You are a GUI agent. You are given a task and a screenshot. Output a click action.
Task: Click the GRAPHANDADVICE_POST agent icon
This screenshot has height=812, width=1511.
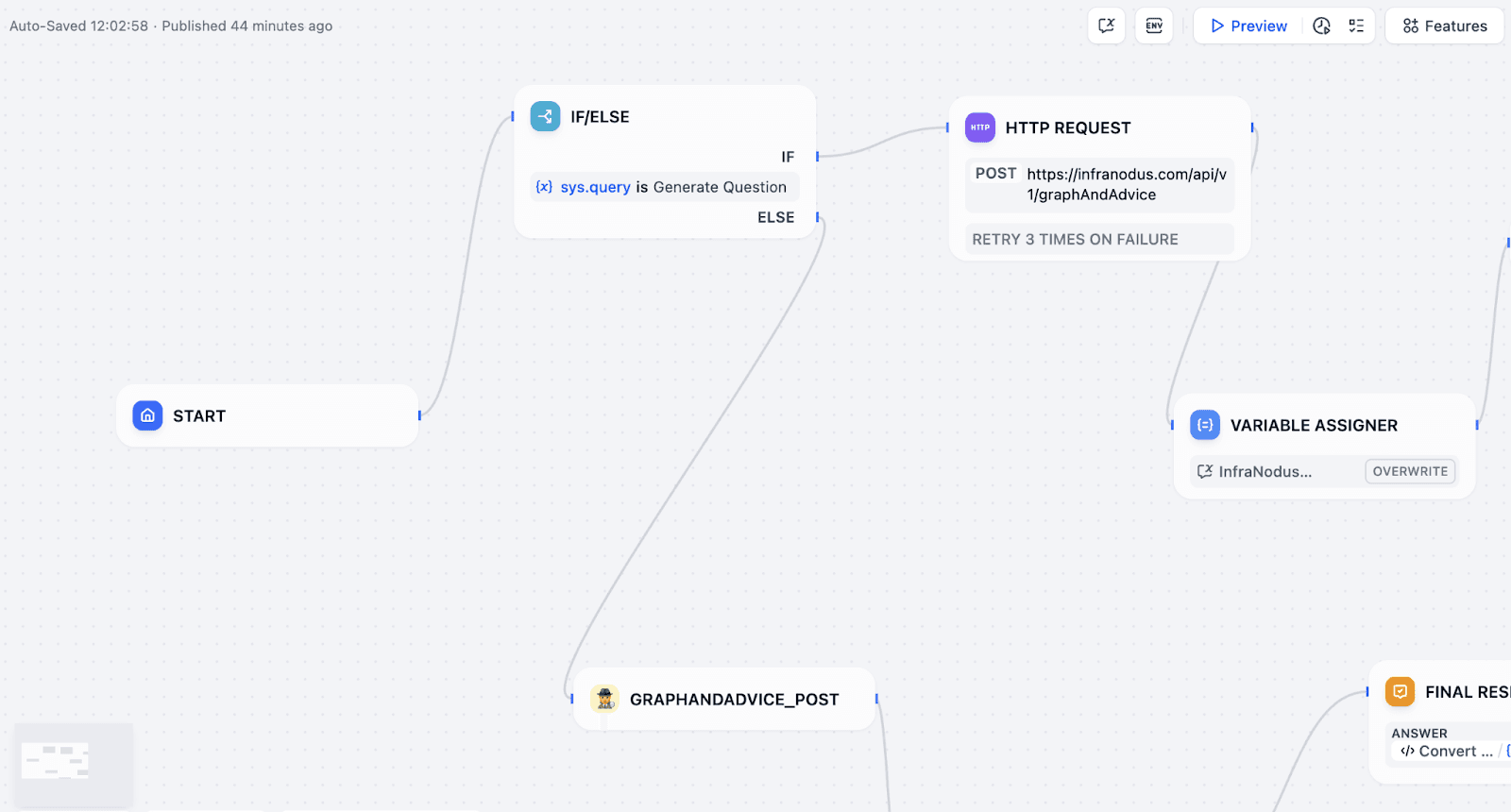604,699
